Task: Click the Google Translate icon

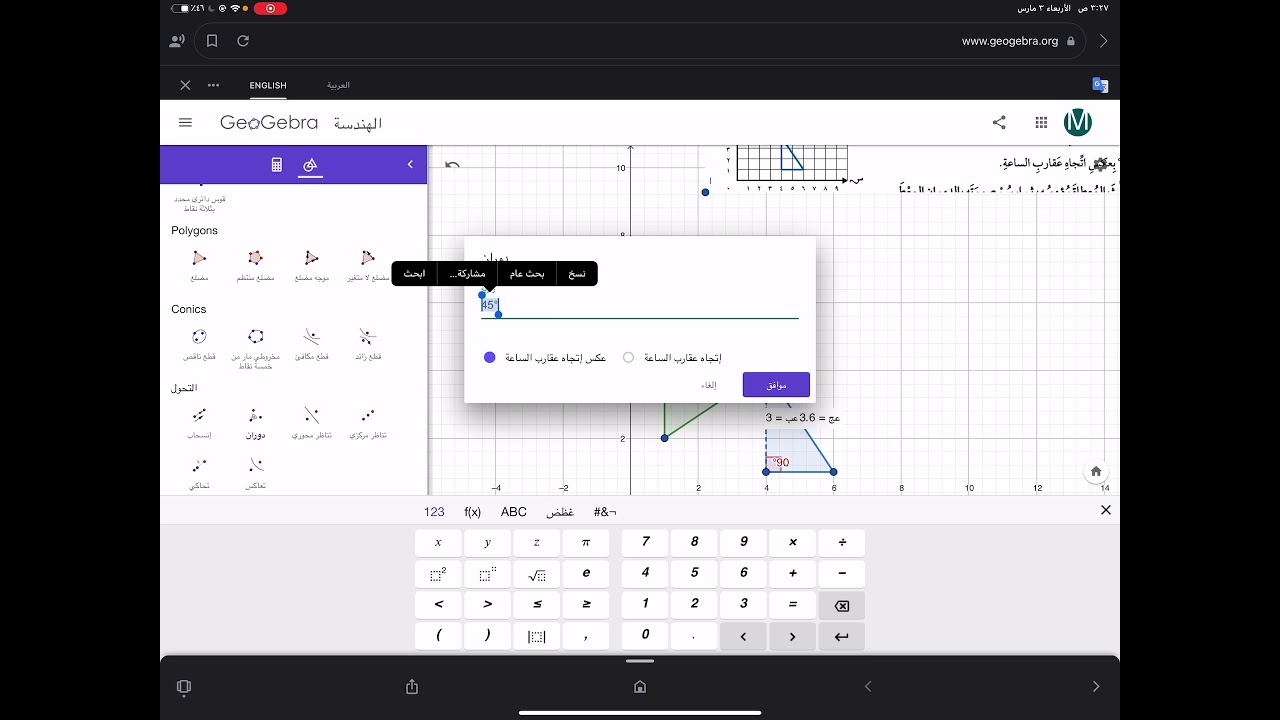Action: (1100, 85)
